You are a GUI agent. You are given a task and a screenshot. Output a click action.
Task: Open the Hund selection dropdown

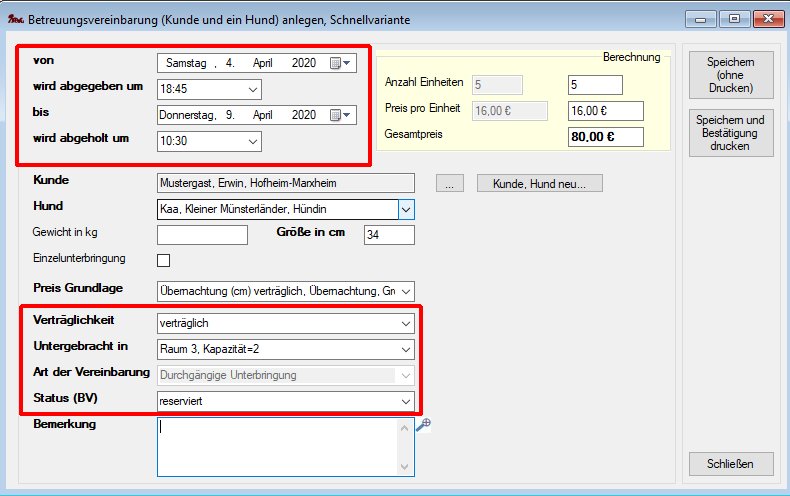pos(405,209)
